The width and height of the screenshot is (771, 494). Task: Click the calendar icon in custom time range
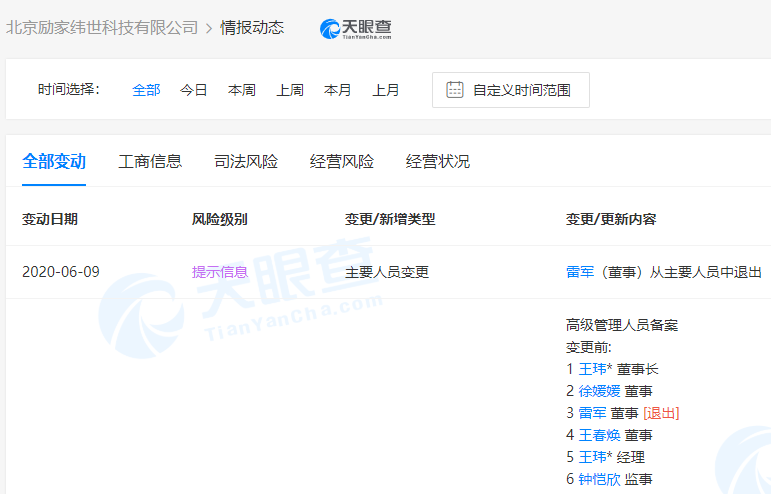tap(454, 90)
